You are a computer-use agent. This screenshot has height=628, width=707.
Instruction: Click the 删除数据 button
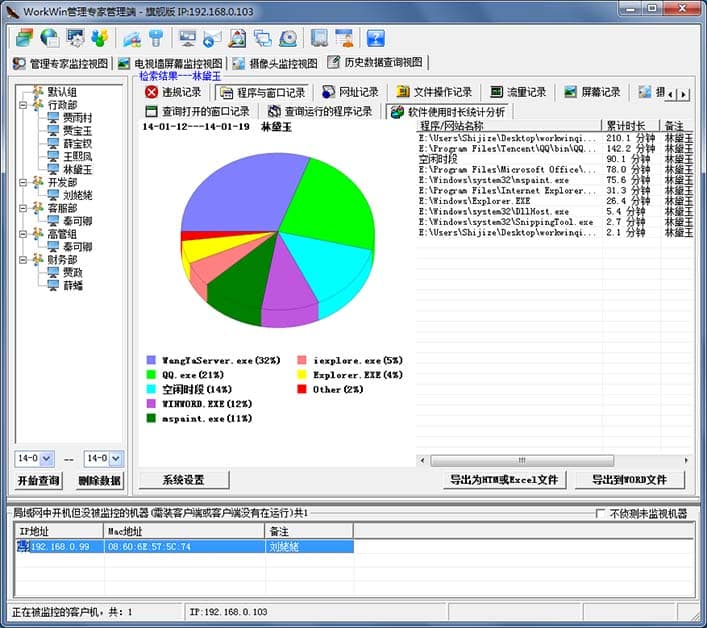[x=99, y=481]
